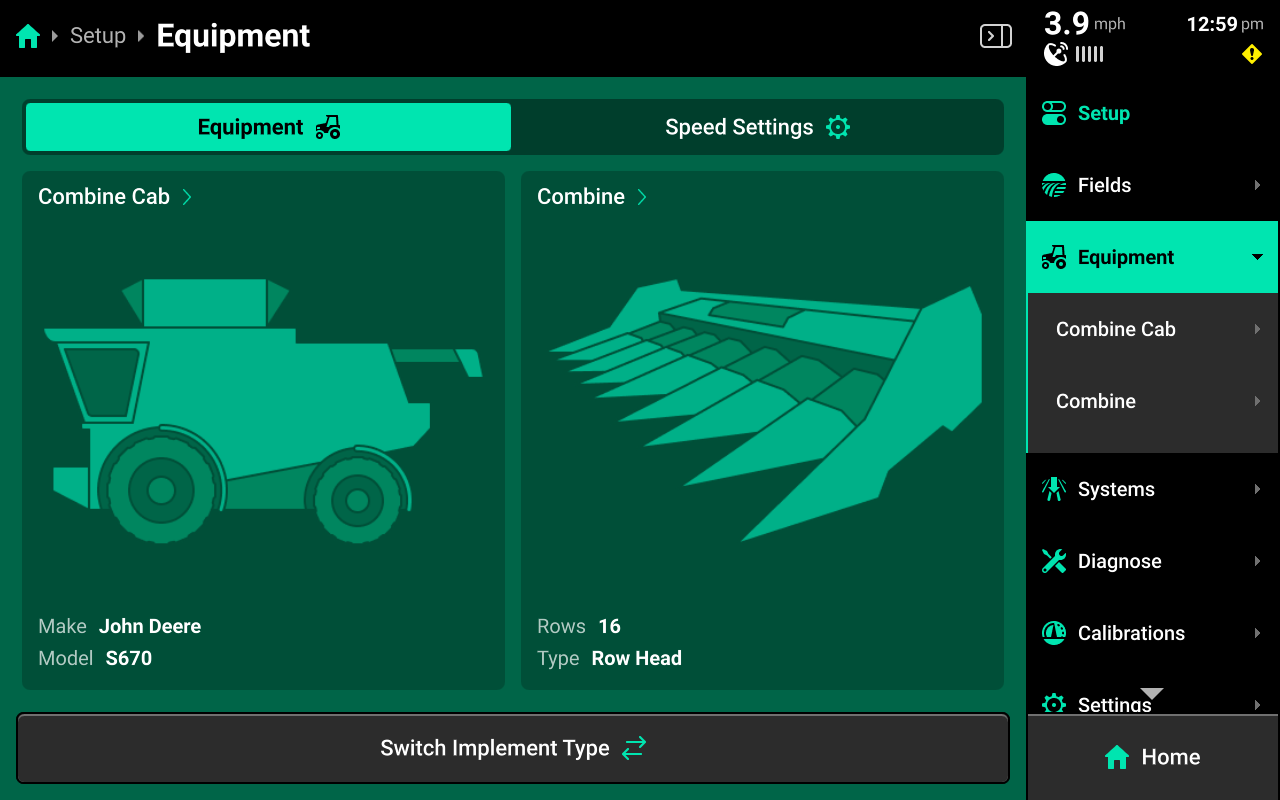Click the green home icon in breadcrumb

(x=28, y=37)
